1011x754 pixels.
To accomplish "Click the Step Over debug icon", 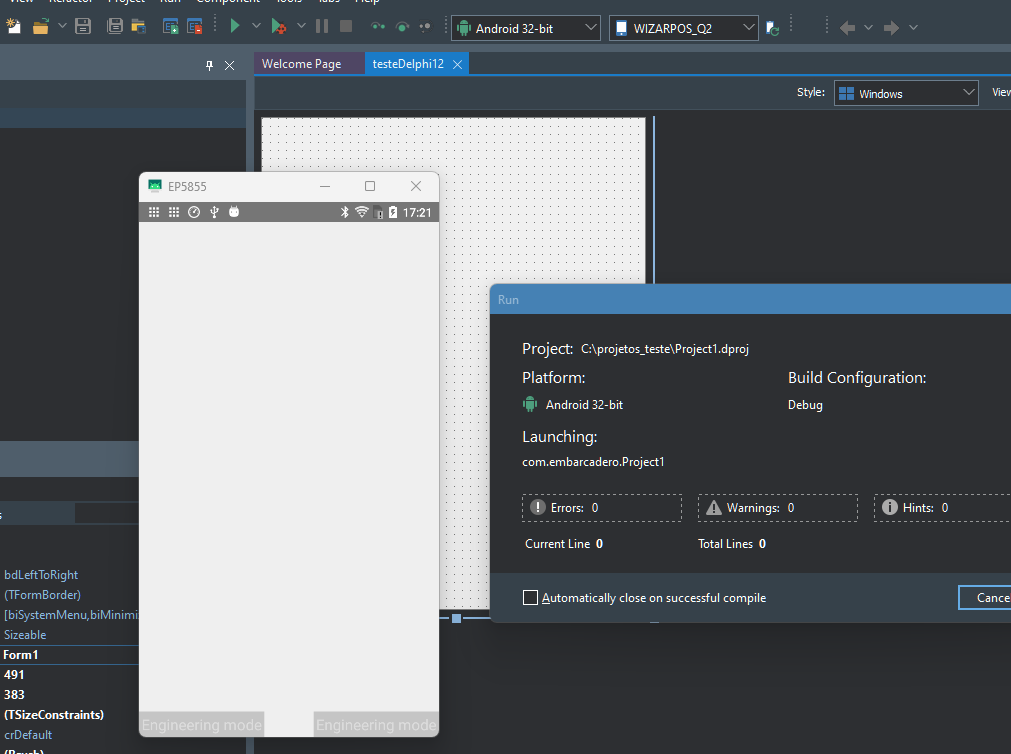I will (402, 26).
